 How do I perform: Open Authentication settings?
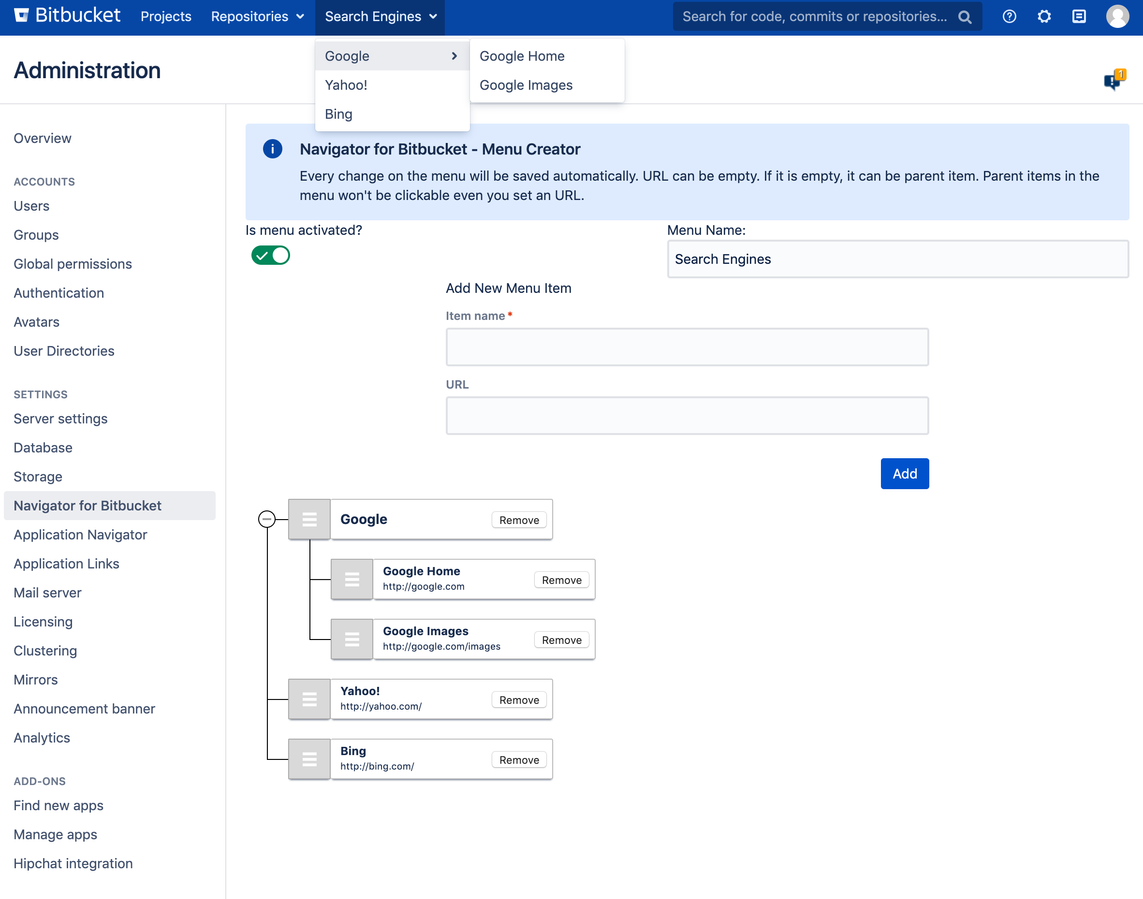point(58,293)
